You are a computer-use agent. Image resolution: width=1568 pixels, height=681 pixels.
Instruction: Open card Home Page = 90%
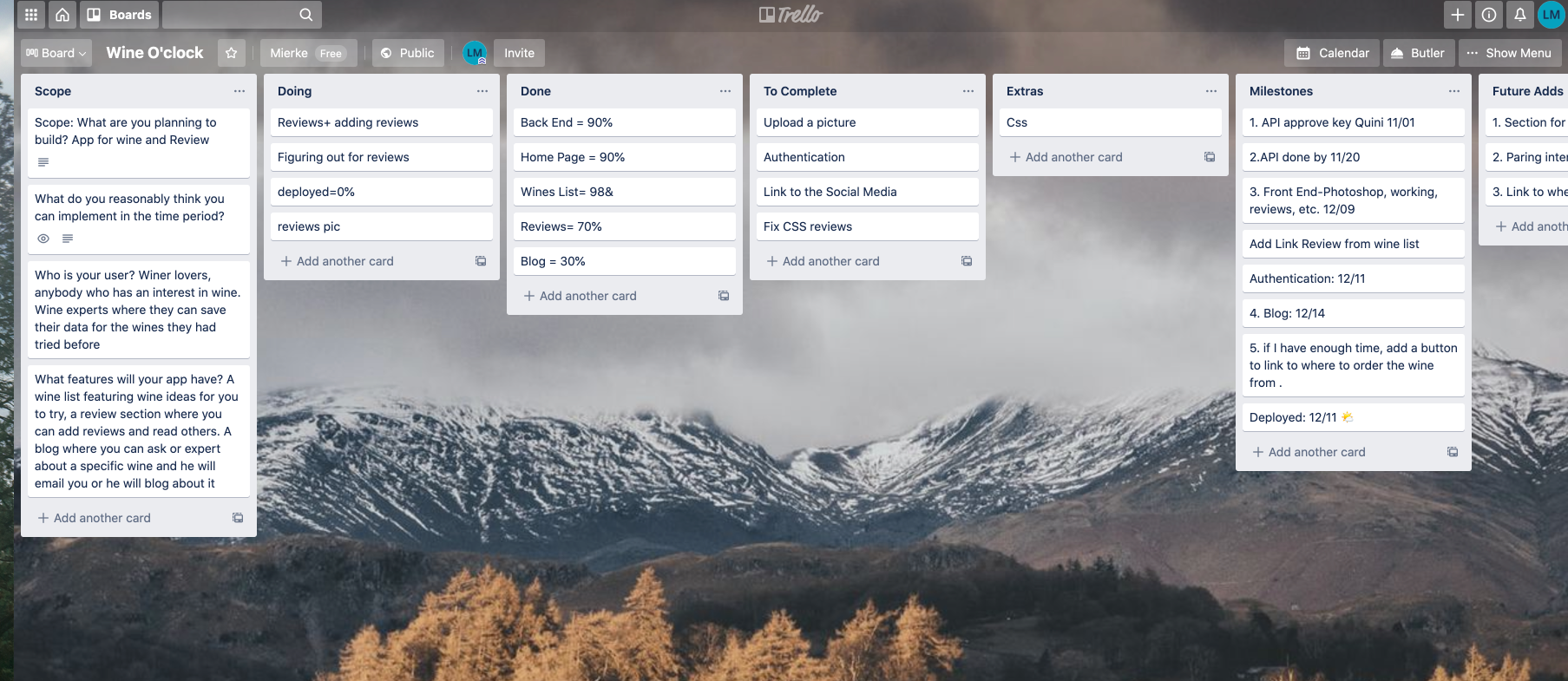625,157
